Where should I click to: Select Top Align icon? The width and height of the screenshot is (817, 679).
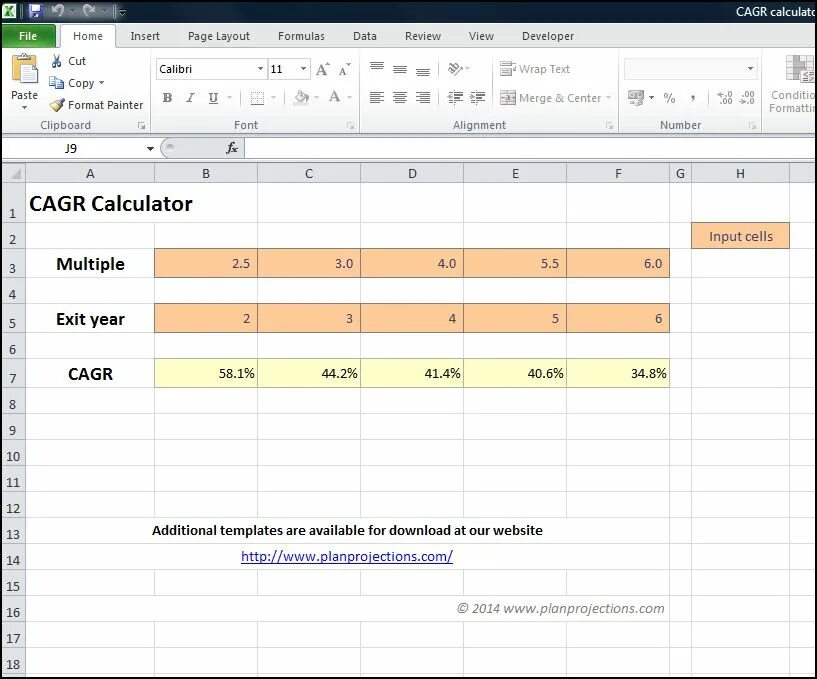(x=377, y=69)
